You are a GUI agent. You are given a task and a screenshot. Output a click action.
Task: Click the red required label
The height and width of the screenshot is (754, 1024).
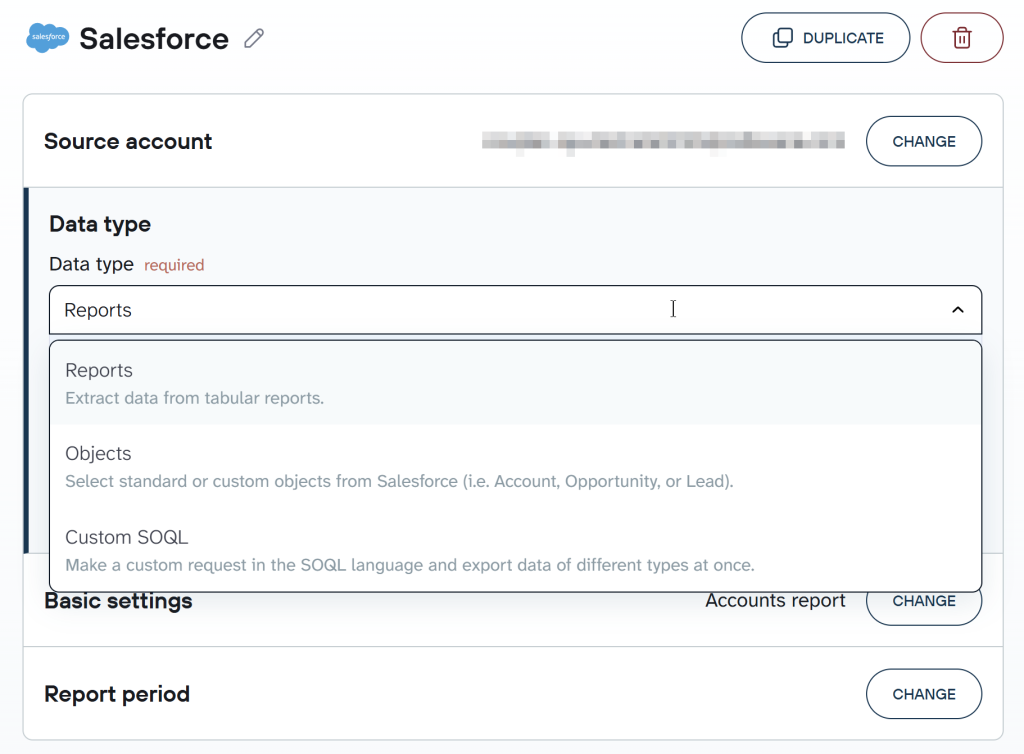coord(174,265)
